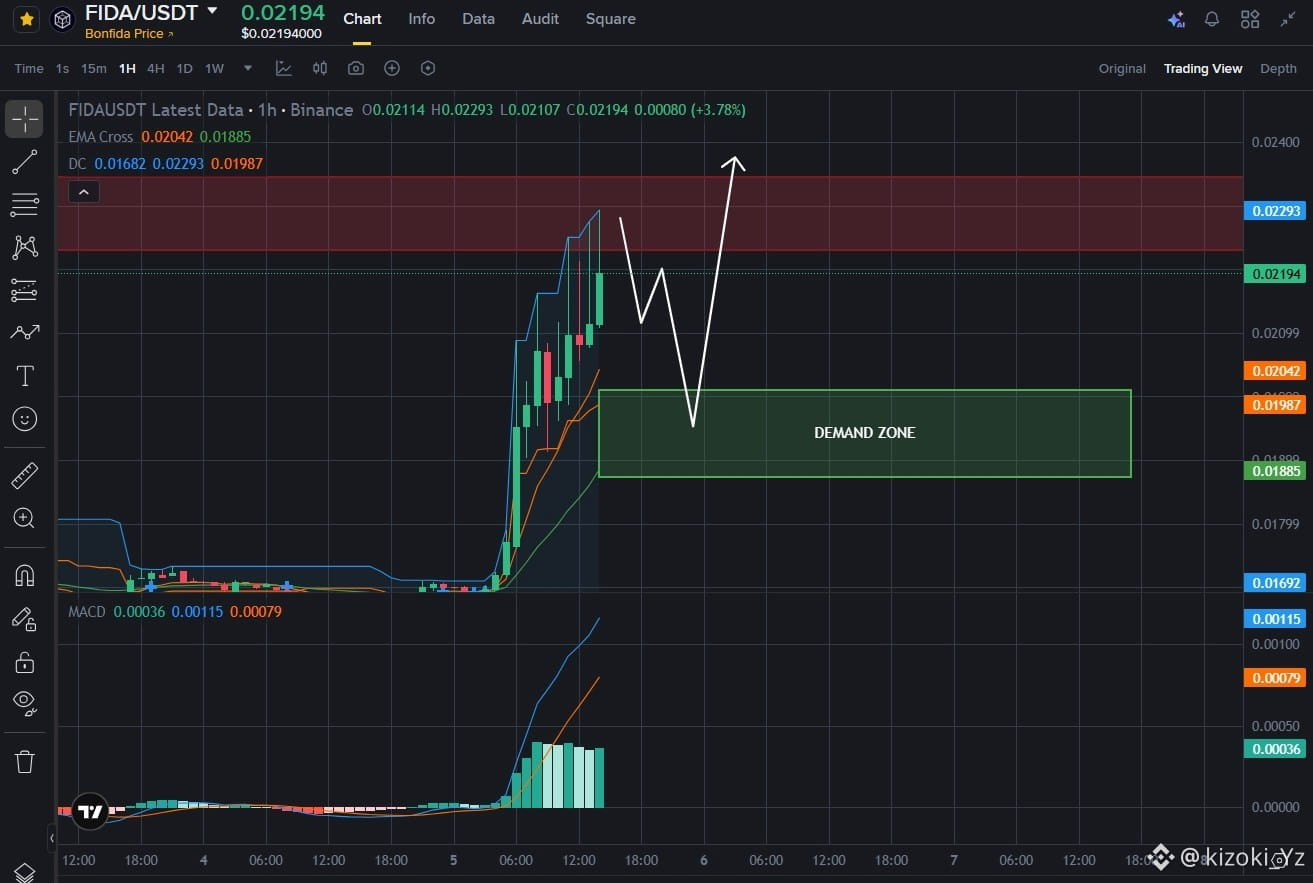The width and height of the screenshot is (1313, 883).
Task: Open the Bonfida Price link
Action: [129, 34]
